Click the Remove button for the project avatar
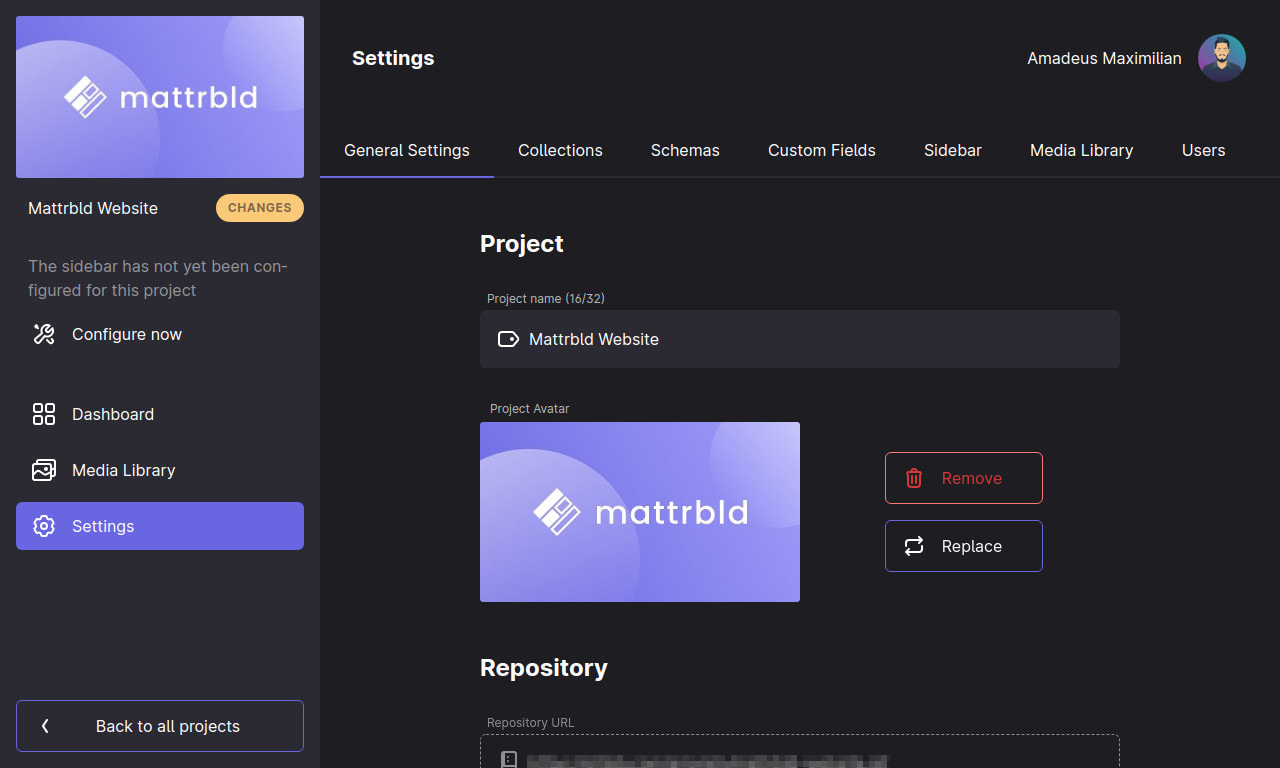Viewport: 1280px width, 768px height. tap(963, 478)
